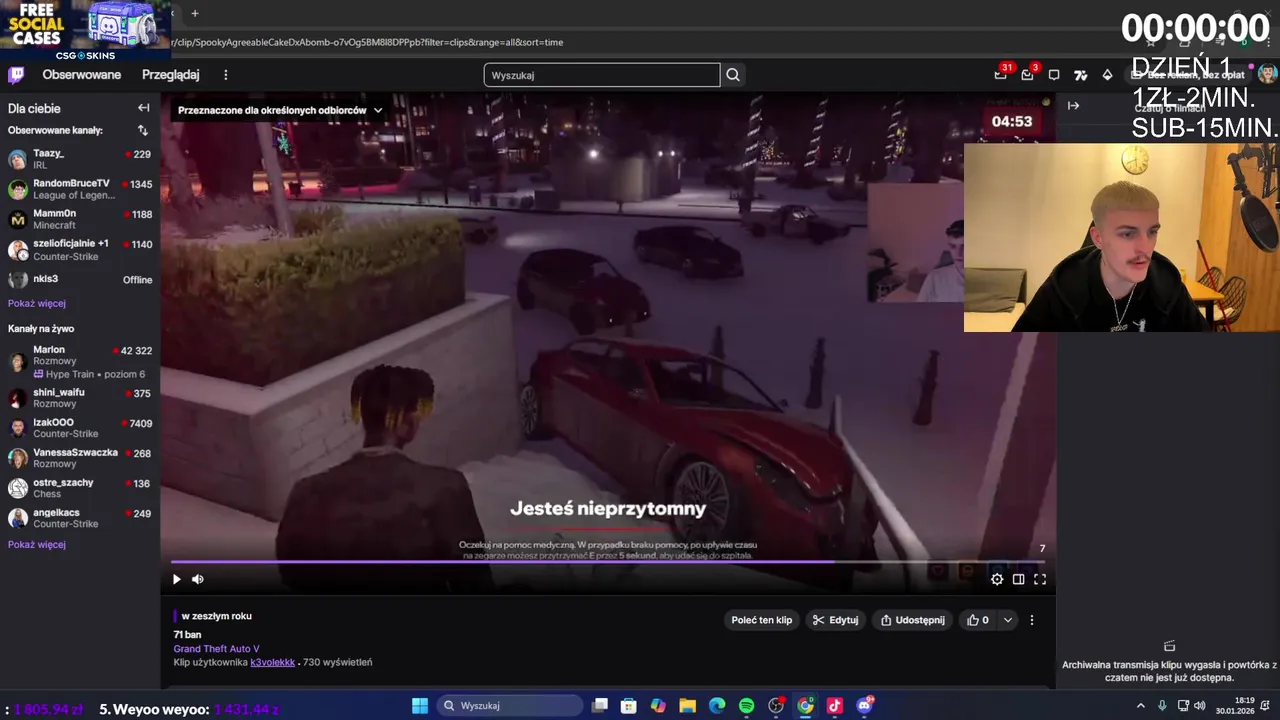Open Microsoft Store from the taskbar
1280x720 pixels.
pos(629,706)
